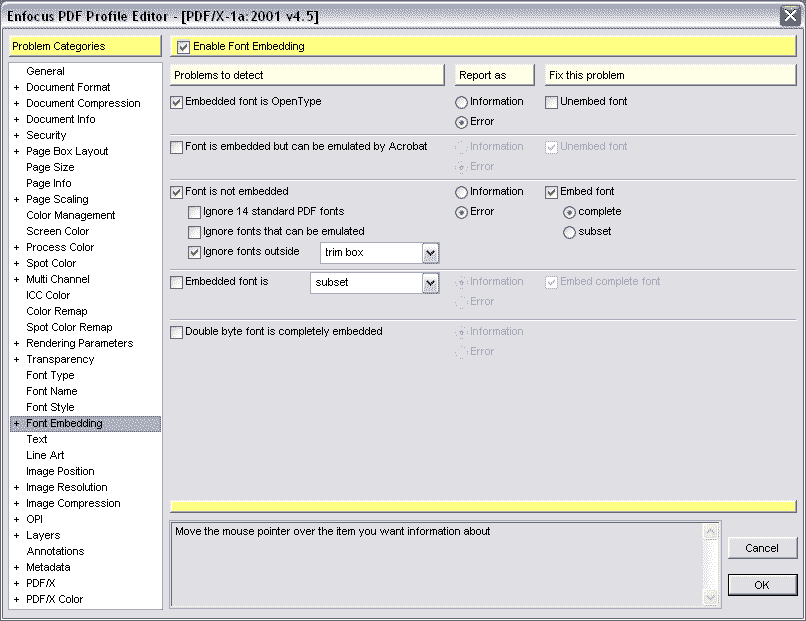Expand the Image Resolution category

tap(16, 487)
